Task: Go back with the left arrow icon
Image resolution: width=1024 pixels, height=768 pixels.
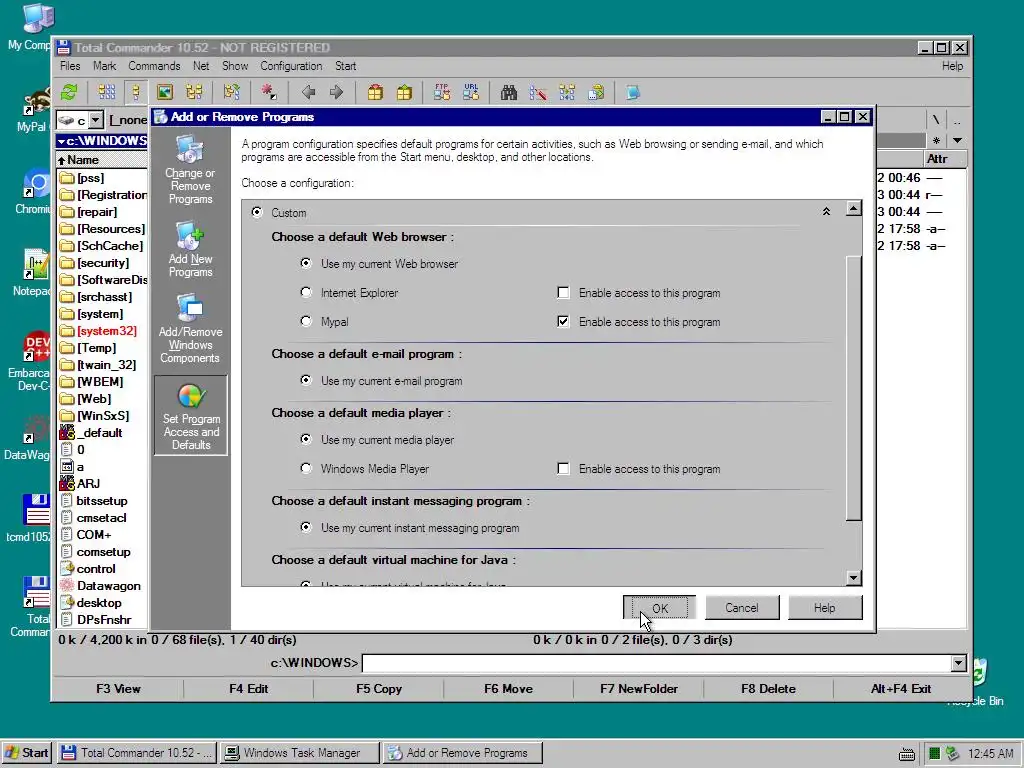Action: point(308,92)
